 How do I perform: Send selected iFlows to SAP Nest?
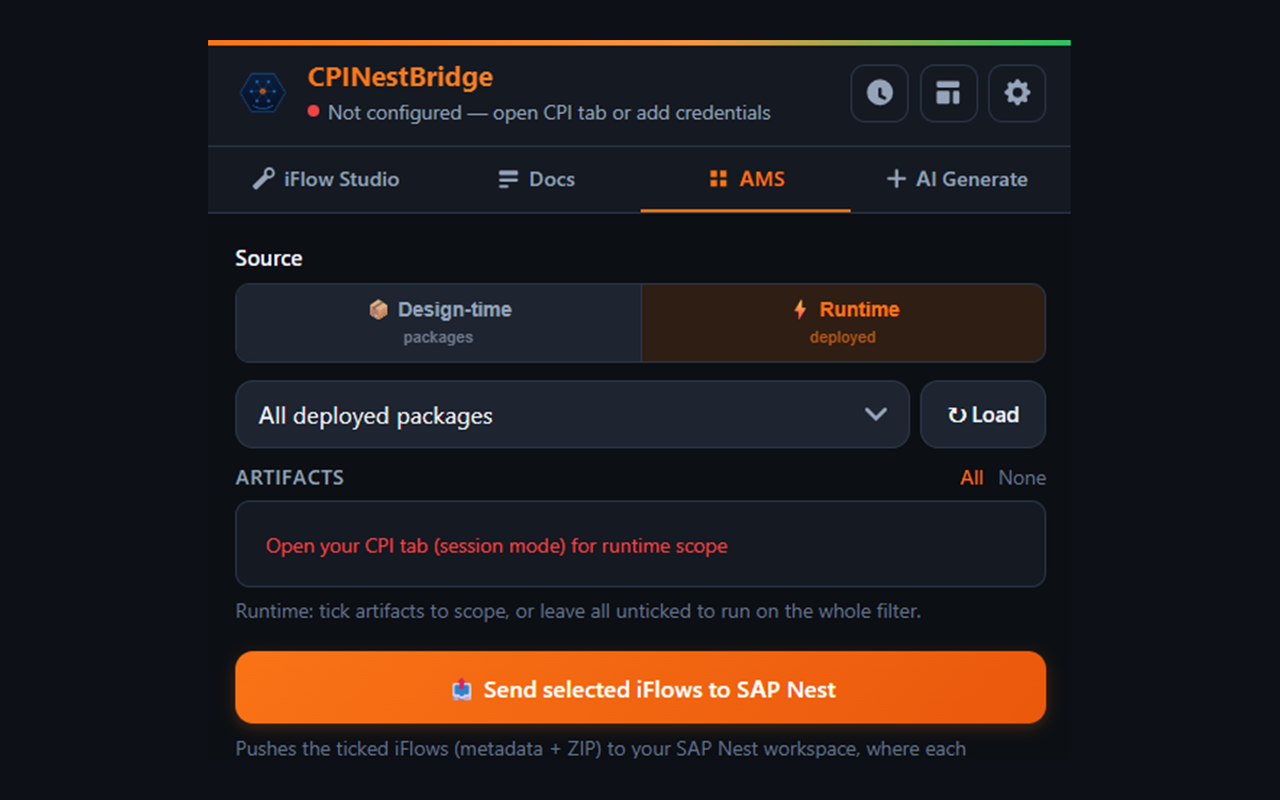(x=640, y=688)
